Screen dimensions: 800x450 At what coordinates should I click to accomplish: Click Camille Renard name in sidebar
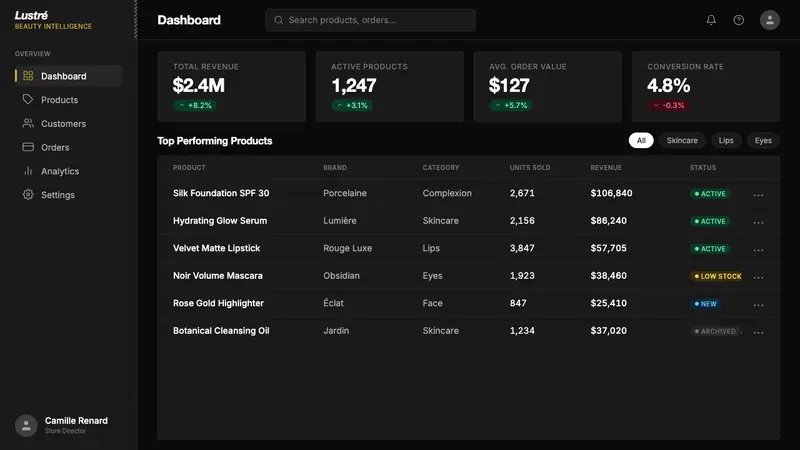pyautogui.click(x=76, y=420)
